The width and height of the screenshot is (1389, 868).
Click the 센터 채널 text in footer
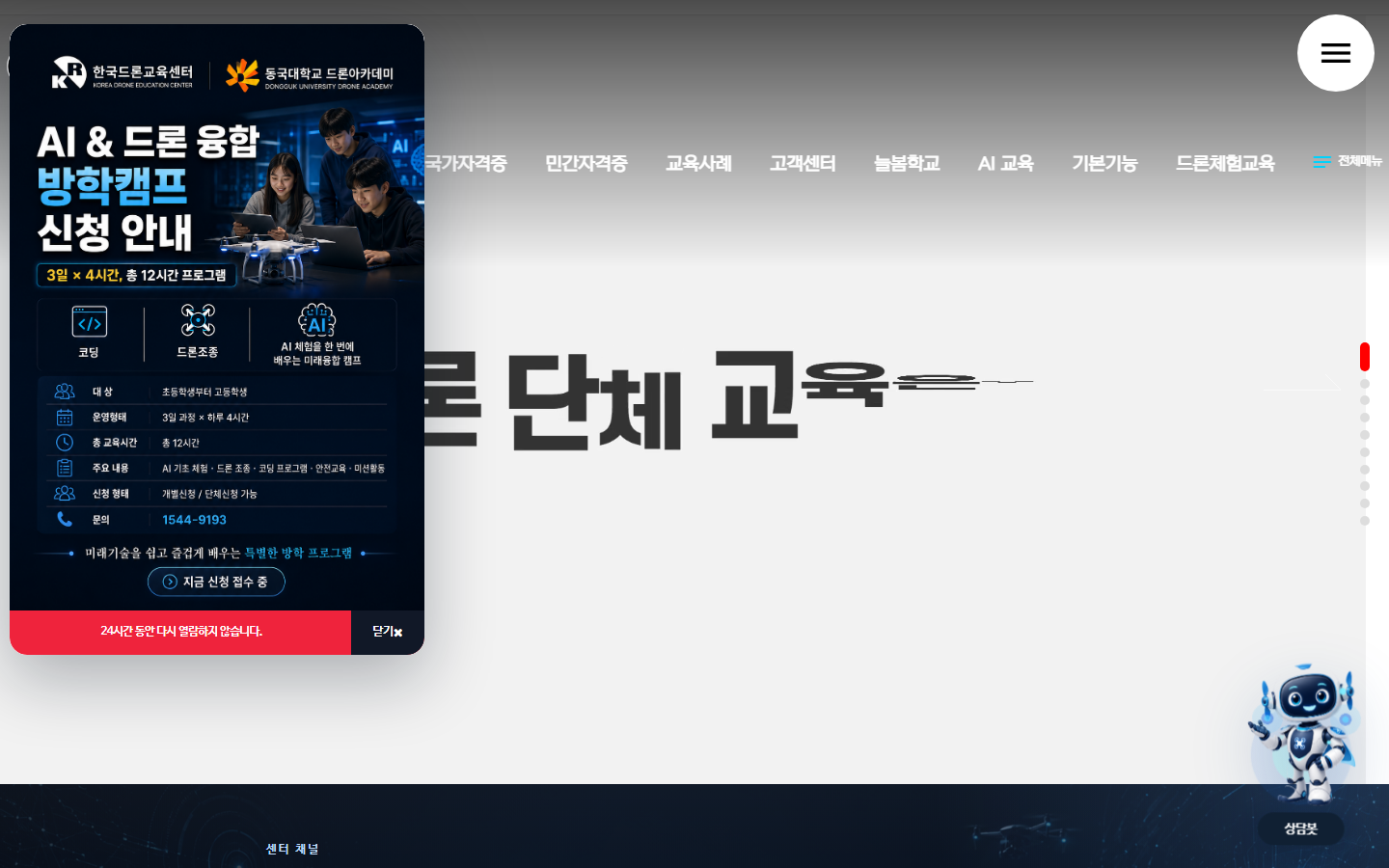[x=292, y=849]
